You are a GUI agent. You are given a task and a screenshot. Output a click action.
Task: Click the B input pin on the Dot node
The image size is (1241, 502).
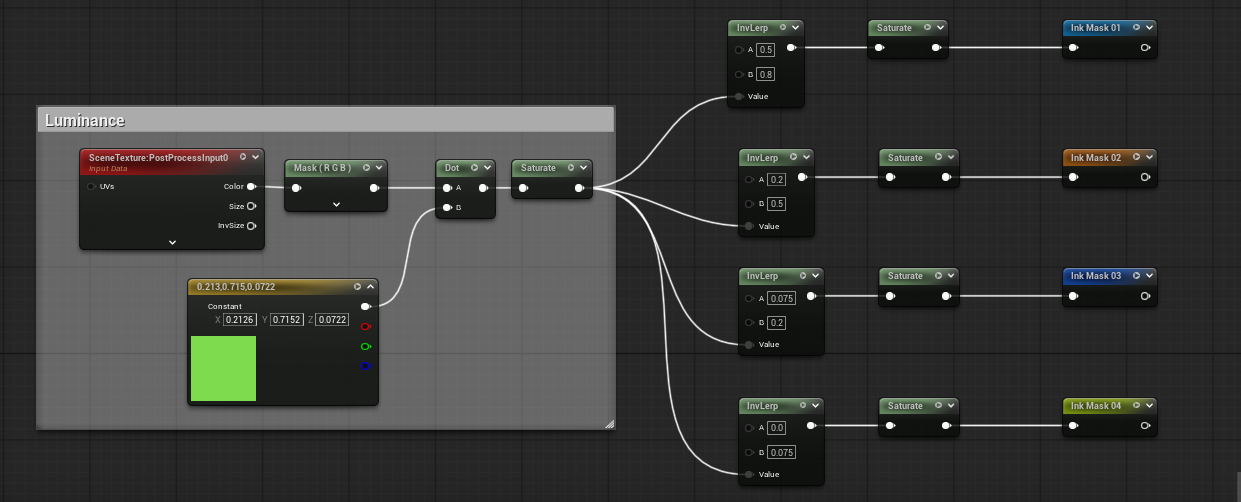click(447, 208)
